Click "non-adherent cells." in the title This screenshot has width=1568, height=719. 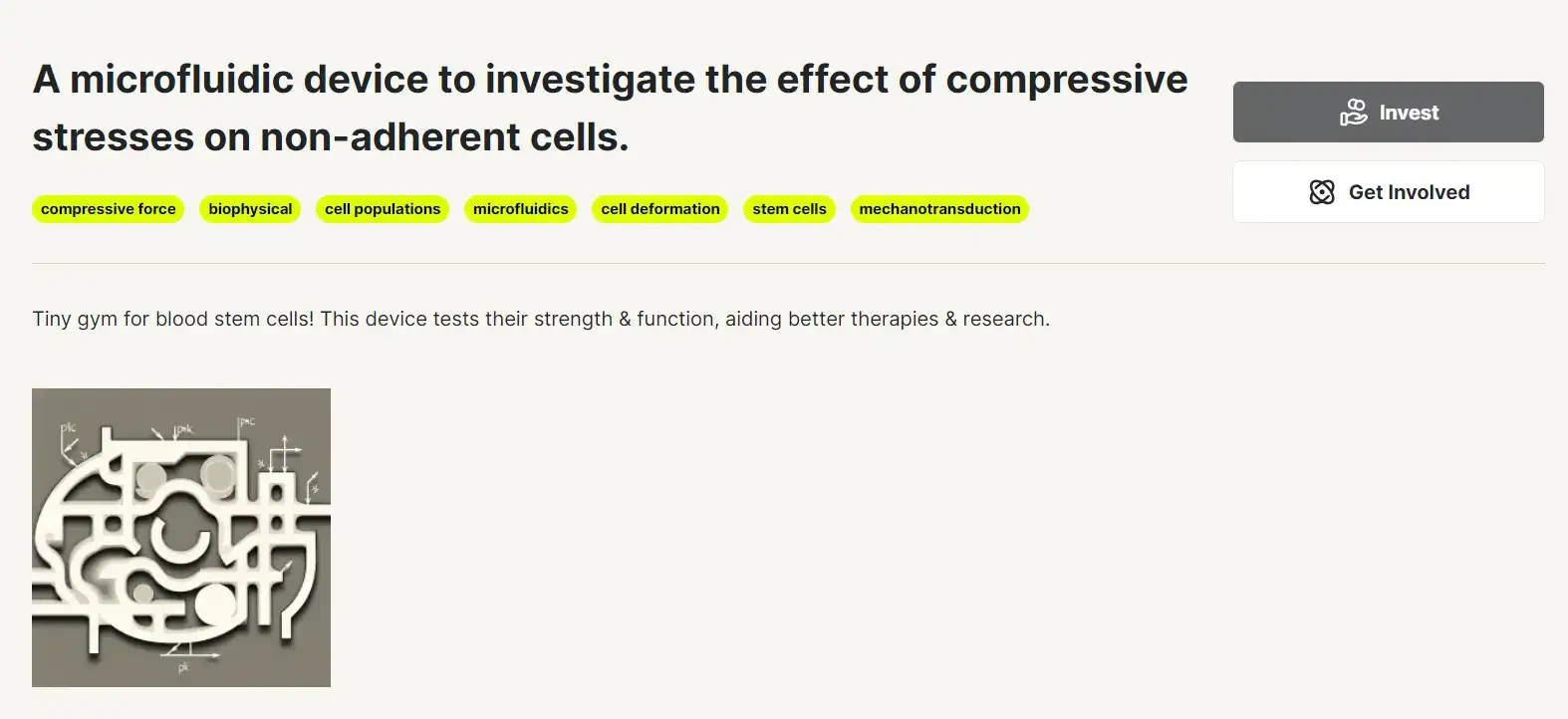(x=444, y=137)
